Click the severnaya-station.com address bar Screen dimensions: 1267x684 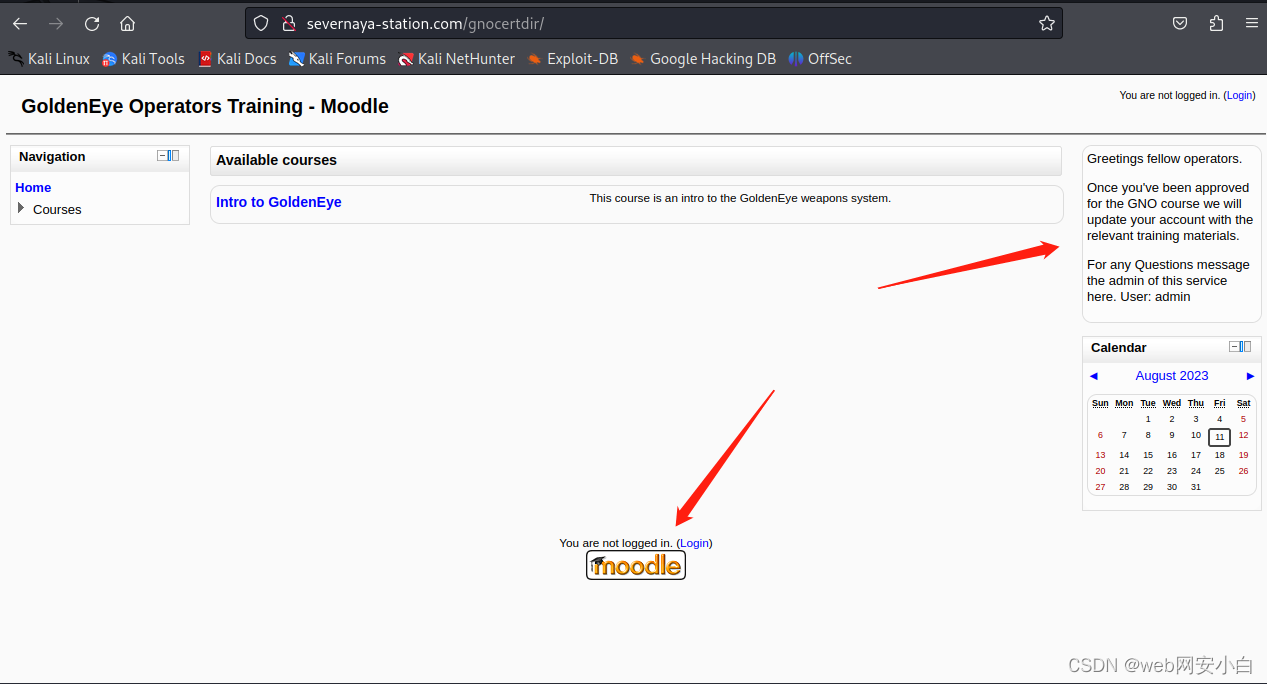(654, 23)
